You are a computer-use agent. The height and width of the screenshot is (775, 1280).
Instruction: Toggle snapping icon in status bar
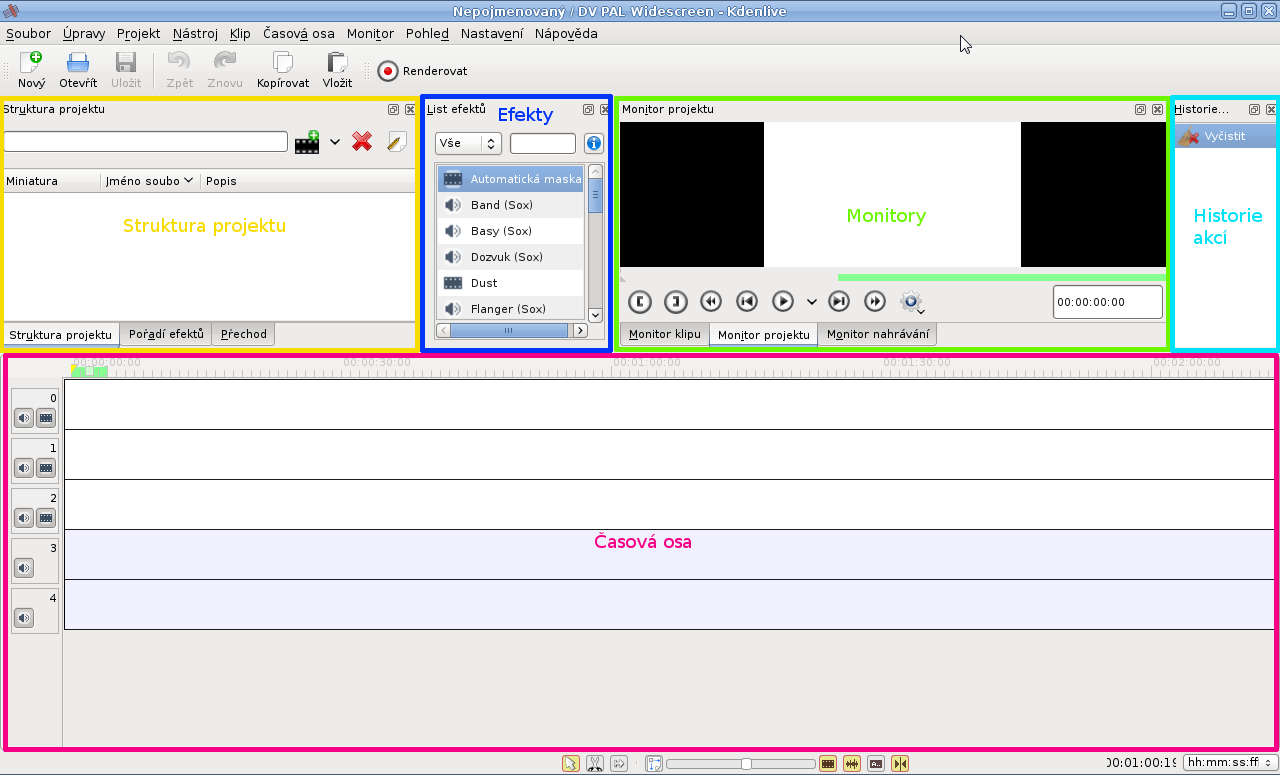point(901,763)
